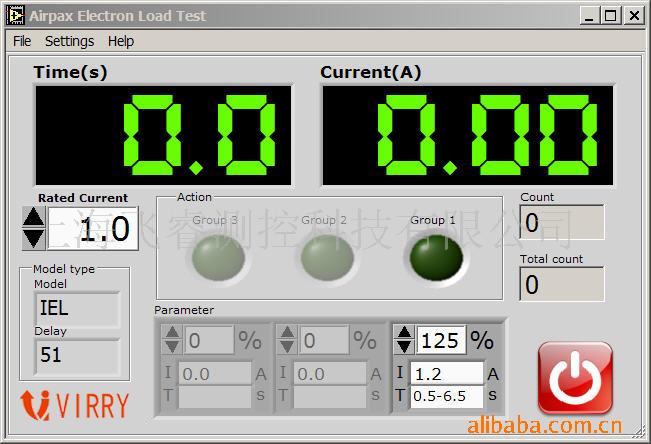Viewport: 651px width, 444px height.
Task: Decrease Rated Current with down arrow
Action: pyautogui.click(x=33, y=238)
